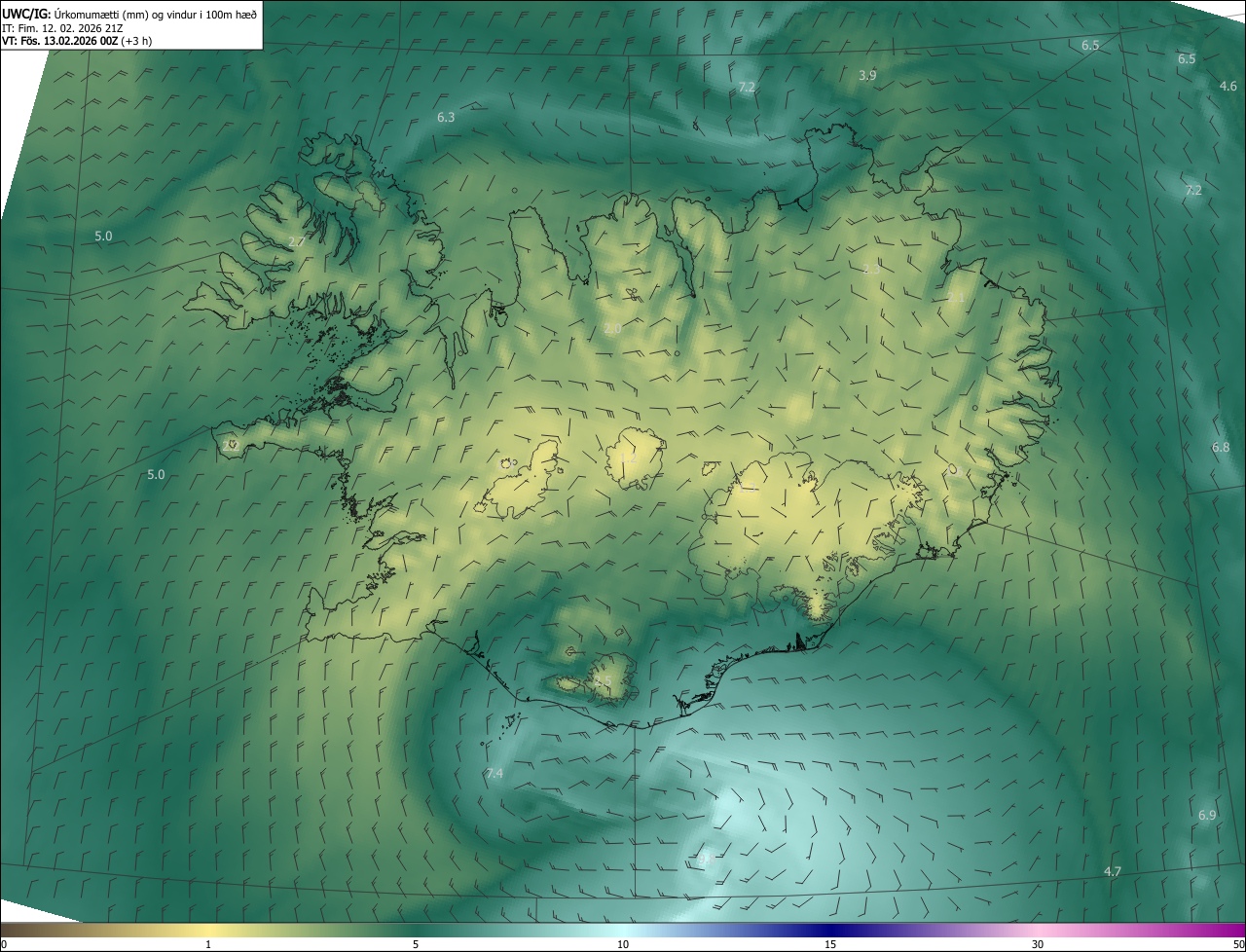Click the 10 tick on the color scale
Image resolution: width=1246 pixels, height=952 pixels.
[623, 944]
